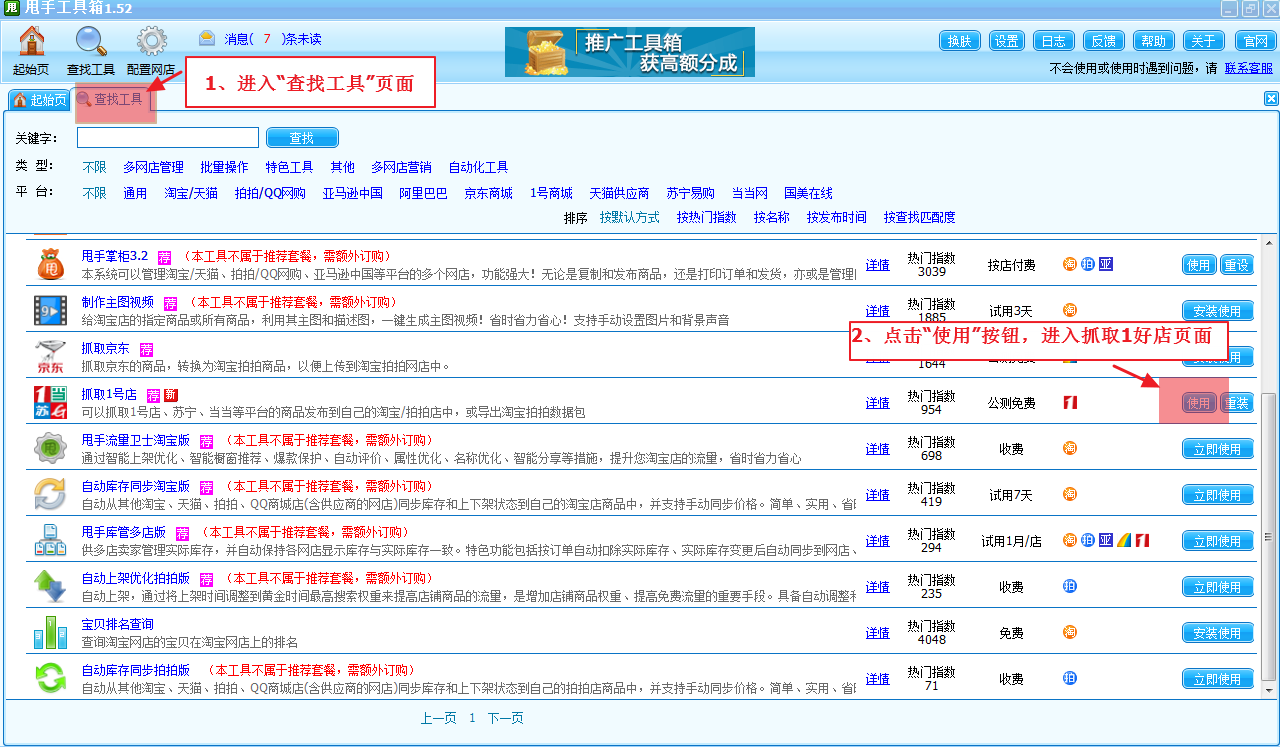Click the 反馈 feedback button
This screenshot has height=747, width=1280.
click(x=1103, y=41)
